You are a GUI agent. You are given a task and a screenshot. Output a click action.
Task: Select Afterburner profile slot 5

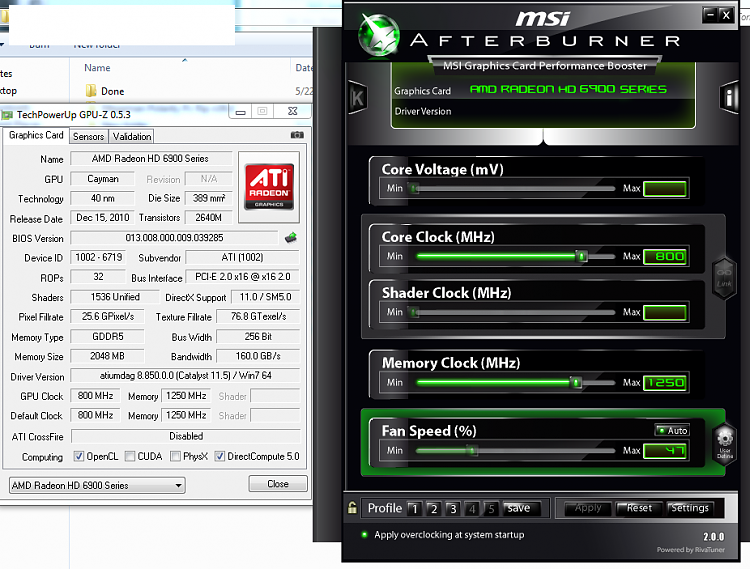tap(491, 508)
